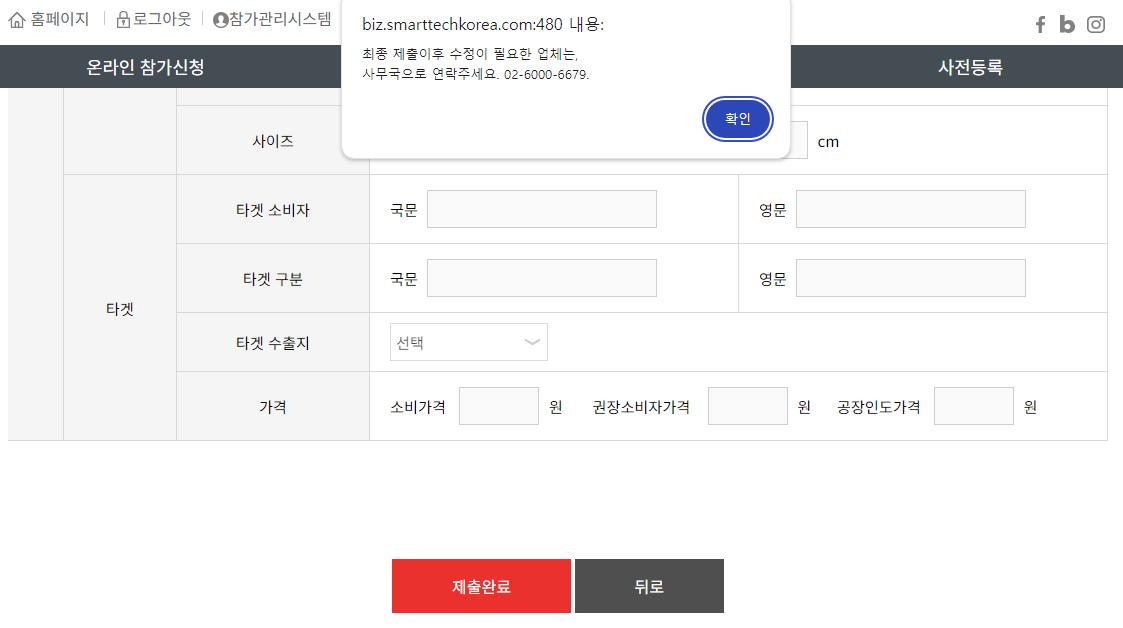
Task: Click the 권장소비자가격 price input box
Action: click(x=748, y=406)
